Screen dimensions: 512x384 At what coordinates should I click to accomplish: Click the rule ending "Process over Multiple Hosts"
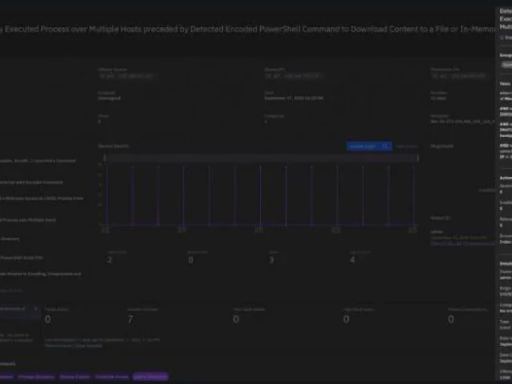tap(28, 220)
